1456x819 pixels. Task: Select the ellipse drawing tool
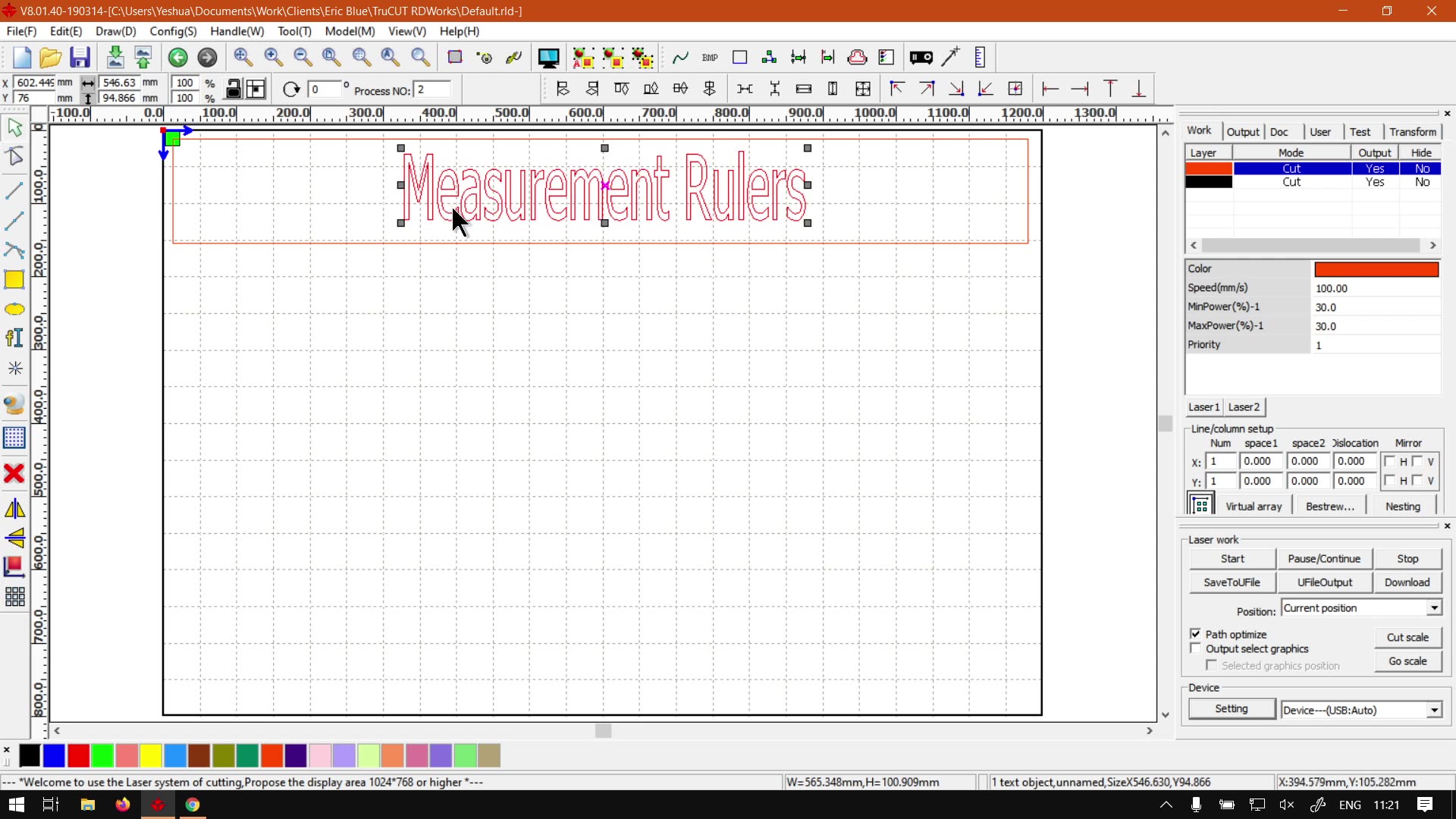tap(14, 309)
